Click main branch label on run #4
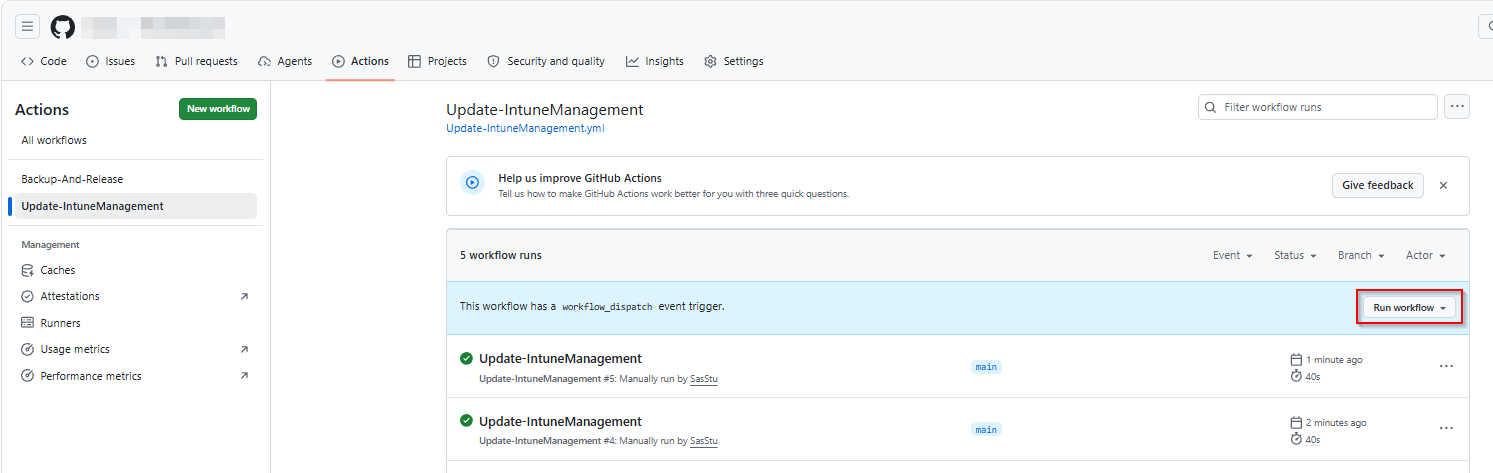The width and height of the screenshot is (1493, 473). 986,429
